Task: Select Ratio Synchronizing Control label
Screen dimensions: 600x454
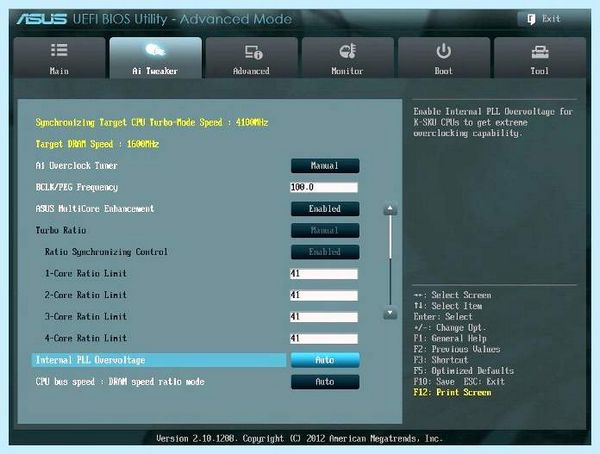Action: 106,252
